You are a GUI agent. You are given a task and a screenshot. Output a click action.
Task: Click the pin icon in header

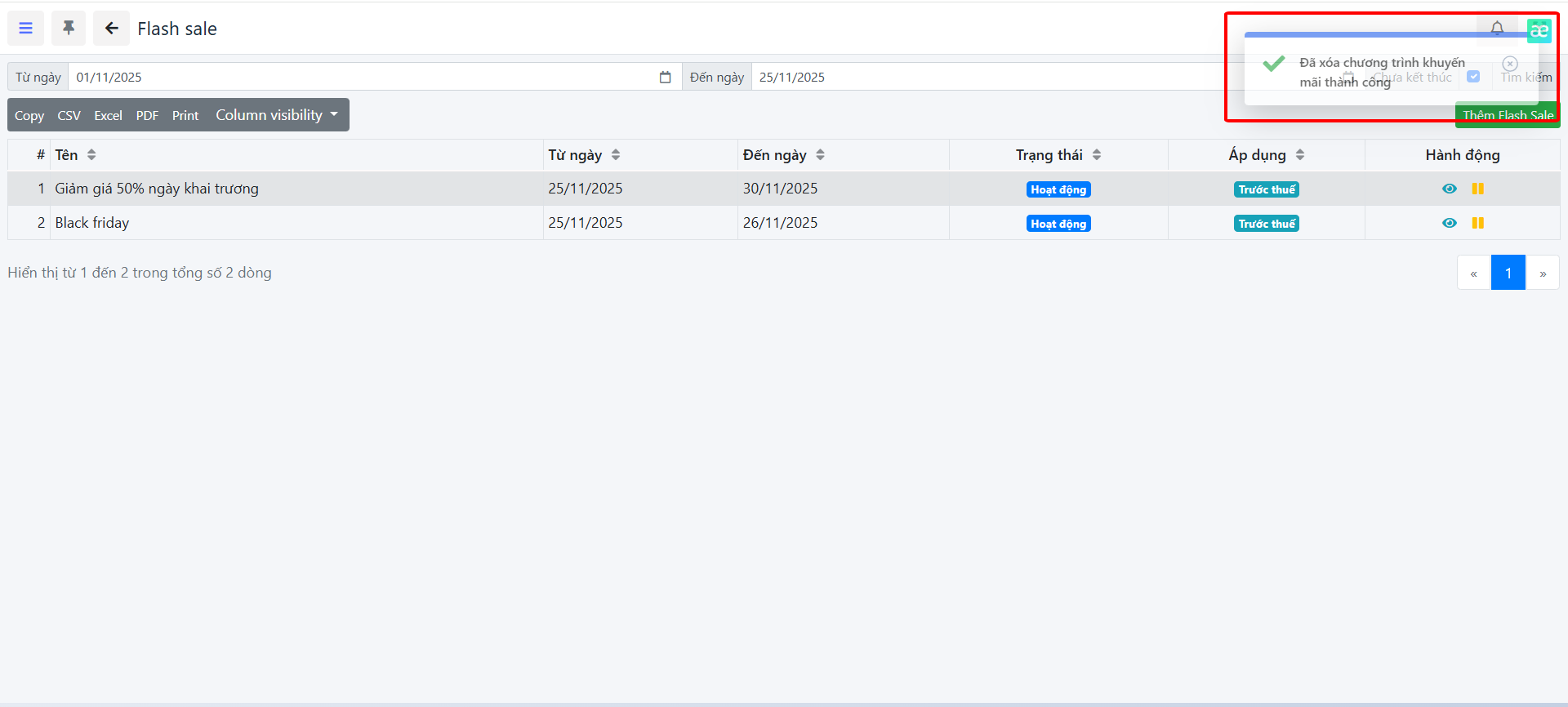pyautogui.click(x=69, y=29)
